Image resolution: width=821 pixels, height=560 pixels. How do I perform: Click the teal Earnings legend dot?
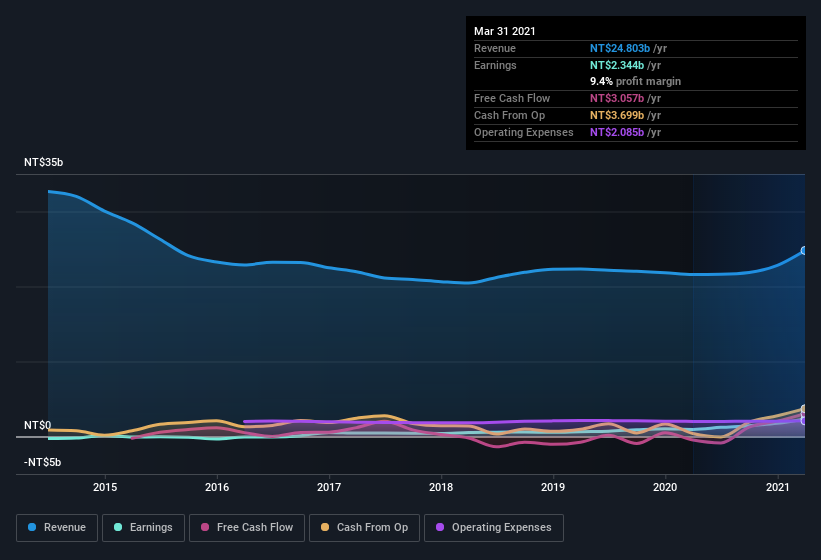(x=118, y=528)
